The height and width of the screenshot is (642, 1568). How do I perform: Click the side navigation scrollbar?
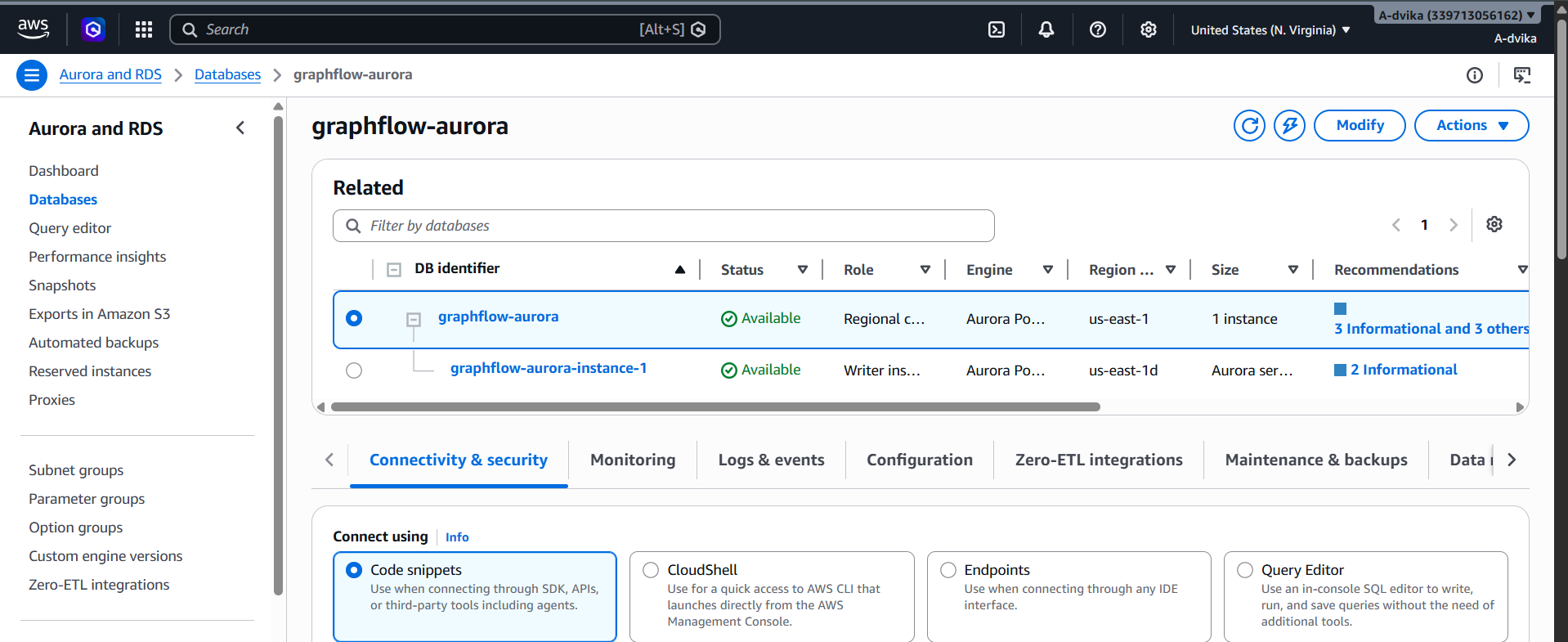pyautogui.click(x=279, y=356)
